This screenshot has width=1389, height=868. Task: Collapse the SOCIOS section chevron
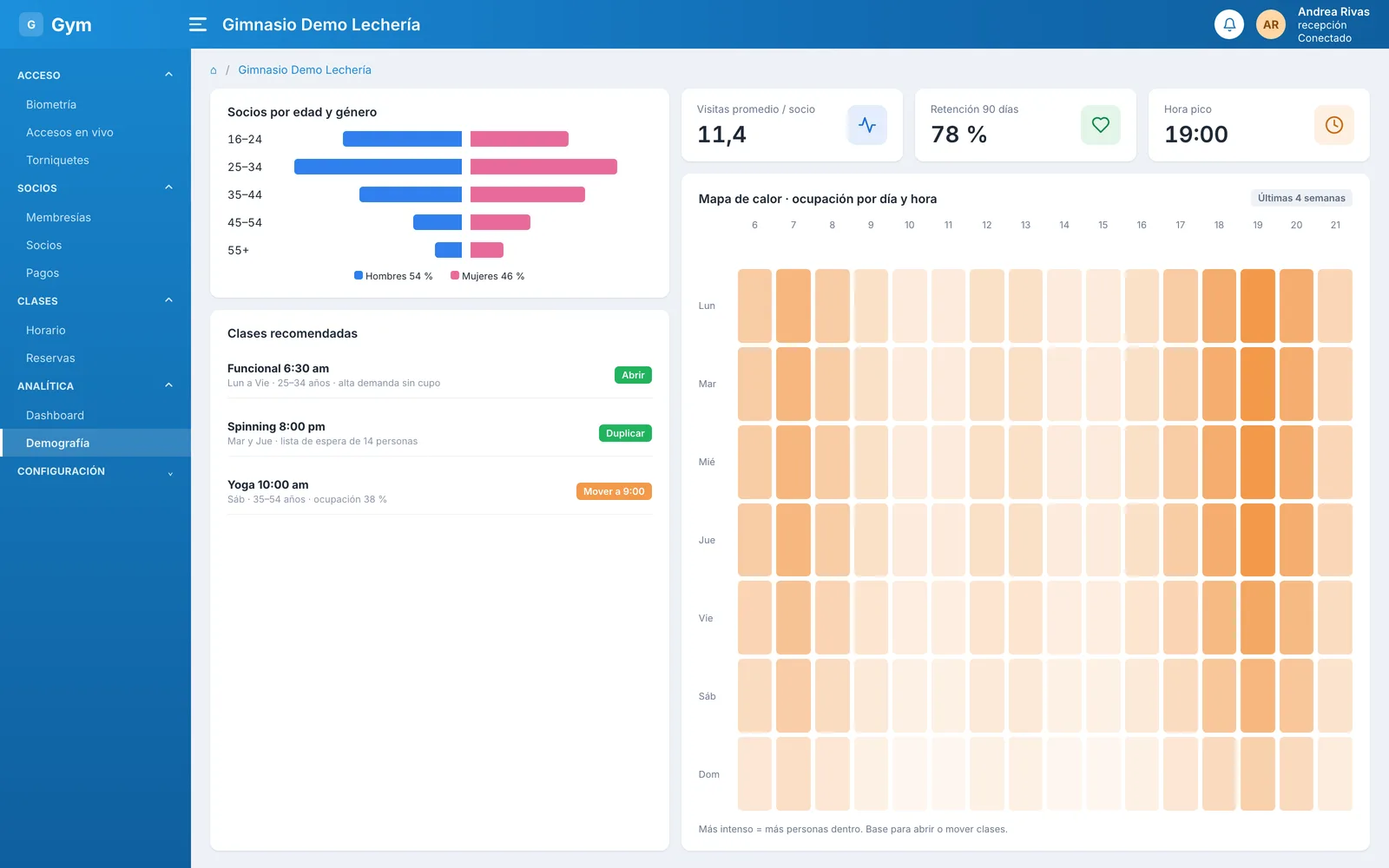169,187
